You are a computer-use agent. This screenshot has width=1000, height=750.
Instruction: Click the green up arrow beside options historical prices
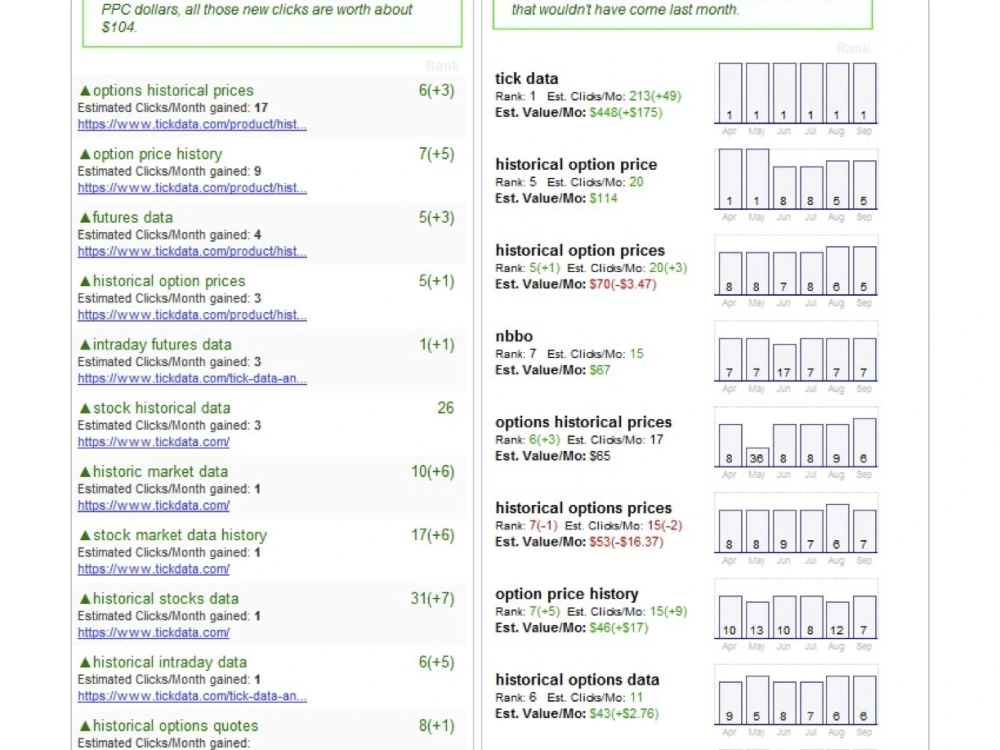pos(85,91)
